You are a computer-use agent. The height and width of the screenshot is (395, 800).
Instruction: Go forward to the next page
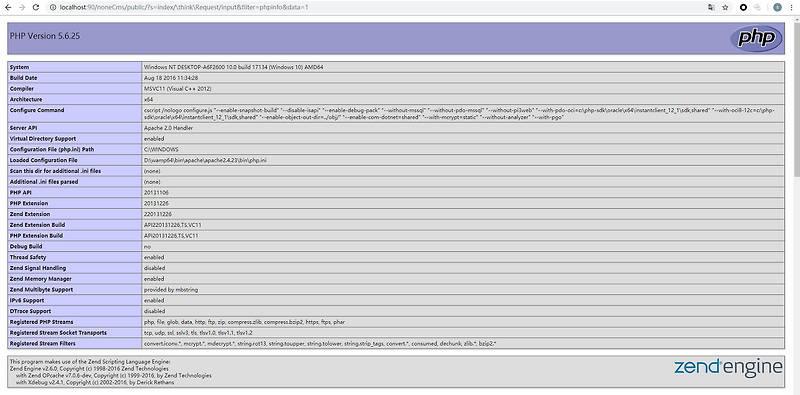(22, 7)
